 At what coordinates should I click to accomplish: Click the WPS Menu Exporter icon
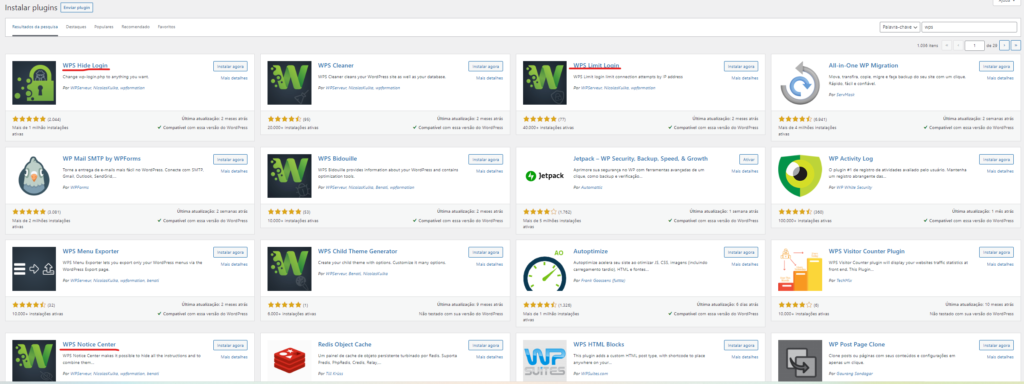click(x=34, y=269)
